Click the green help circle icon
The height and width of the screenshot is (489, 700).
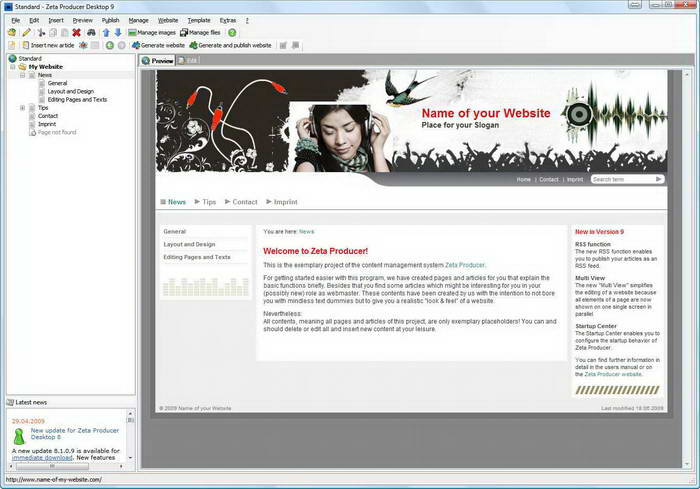point(232,33)
